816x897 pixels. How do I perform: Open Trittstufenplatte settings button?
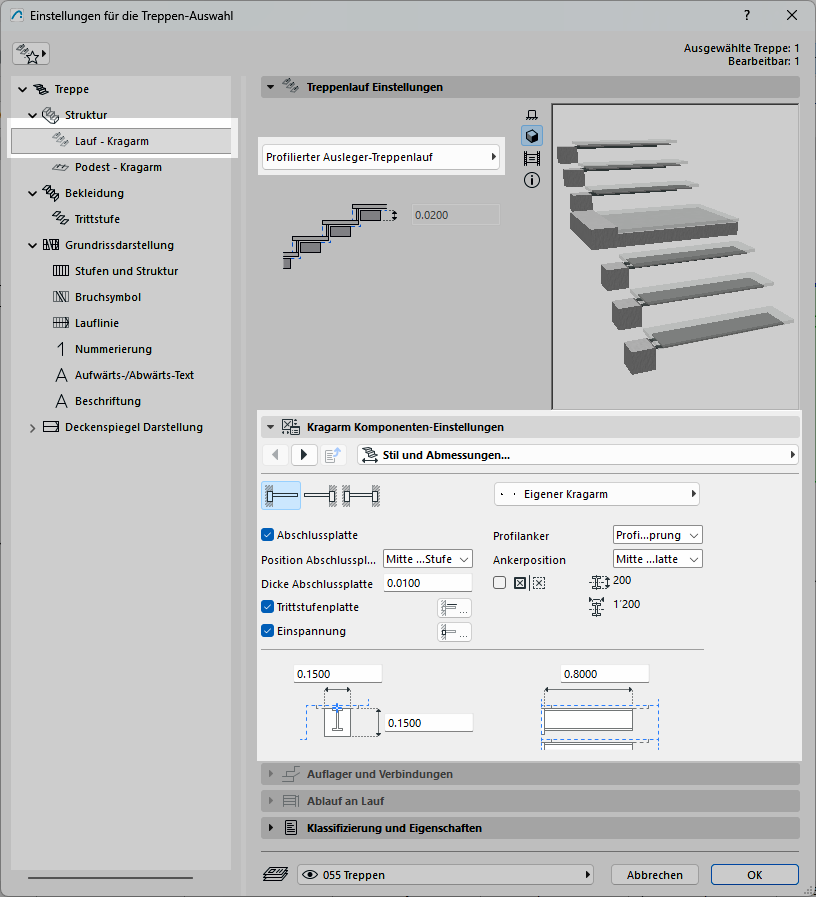coord(454,607)
